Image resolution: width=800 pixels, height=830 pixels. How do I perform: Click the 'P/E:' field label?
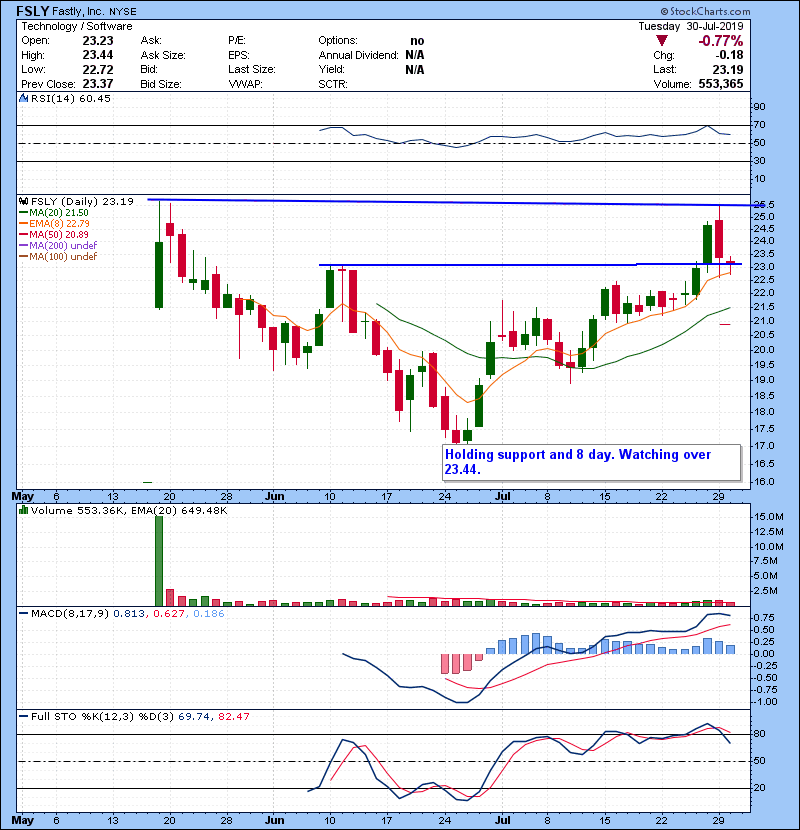tap(237, 41)
